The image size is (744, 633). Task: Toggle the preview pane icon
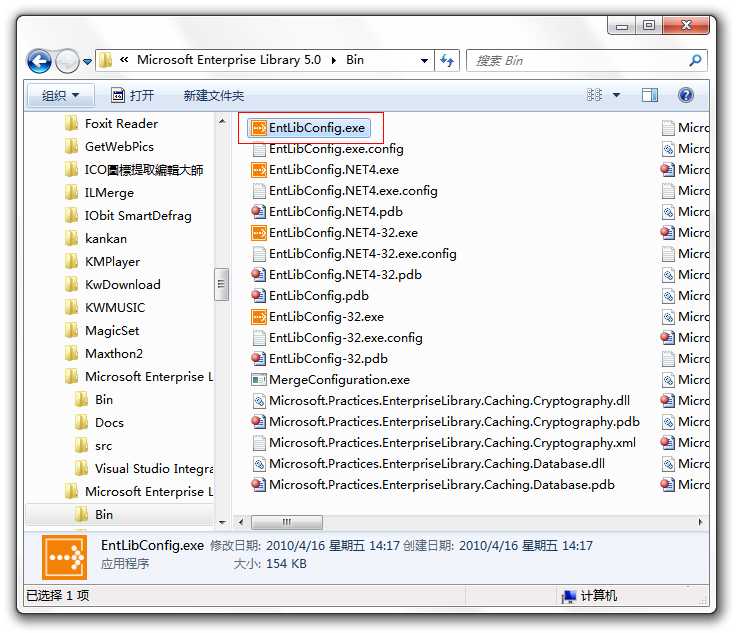(650, 95)
